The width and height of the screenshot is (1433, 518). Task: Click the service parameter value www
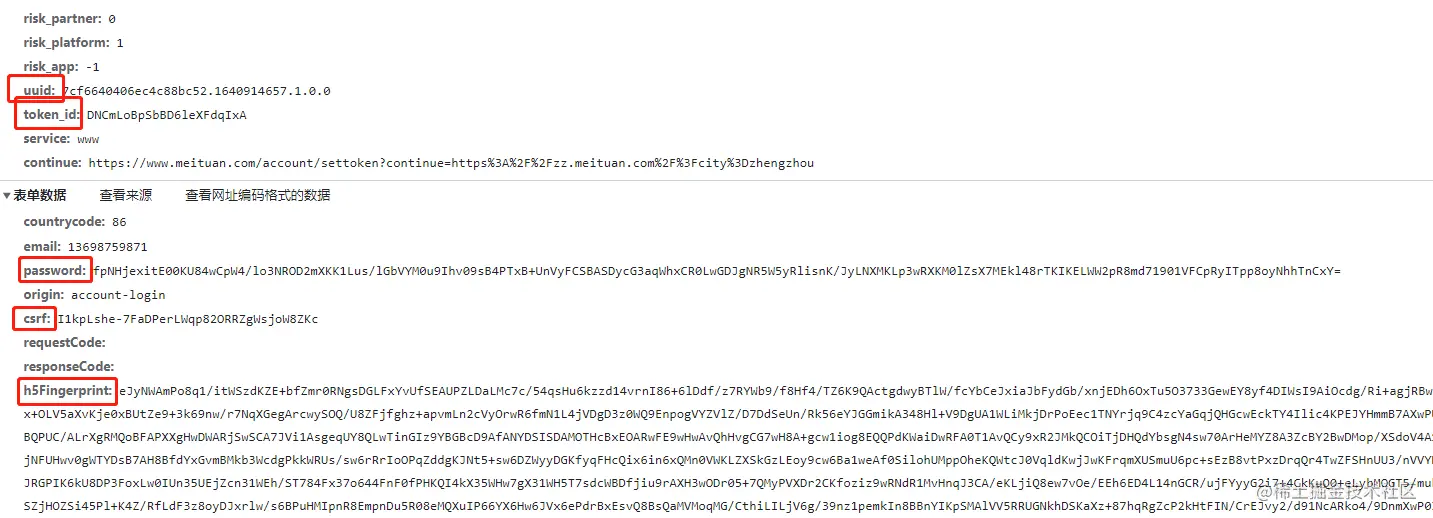coord(88,139)
